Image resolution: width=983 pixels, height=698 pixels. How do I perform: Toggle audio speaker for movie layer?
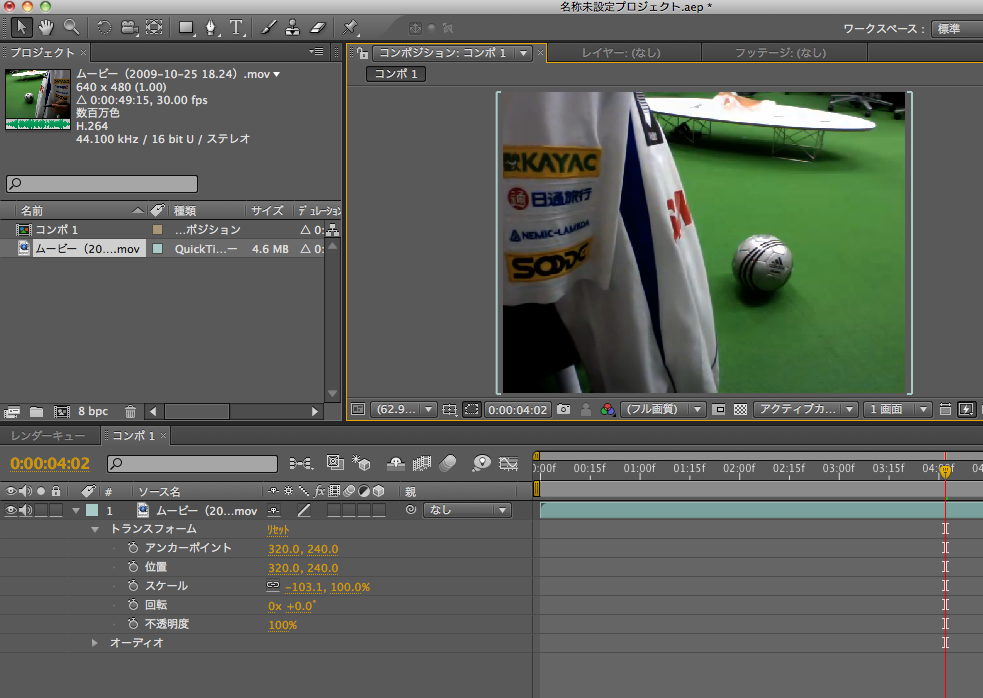[26, 510]
